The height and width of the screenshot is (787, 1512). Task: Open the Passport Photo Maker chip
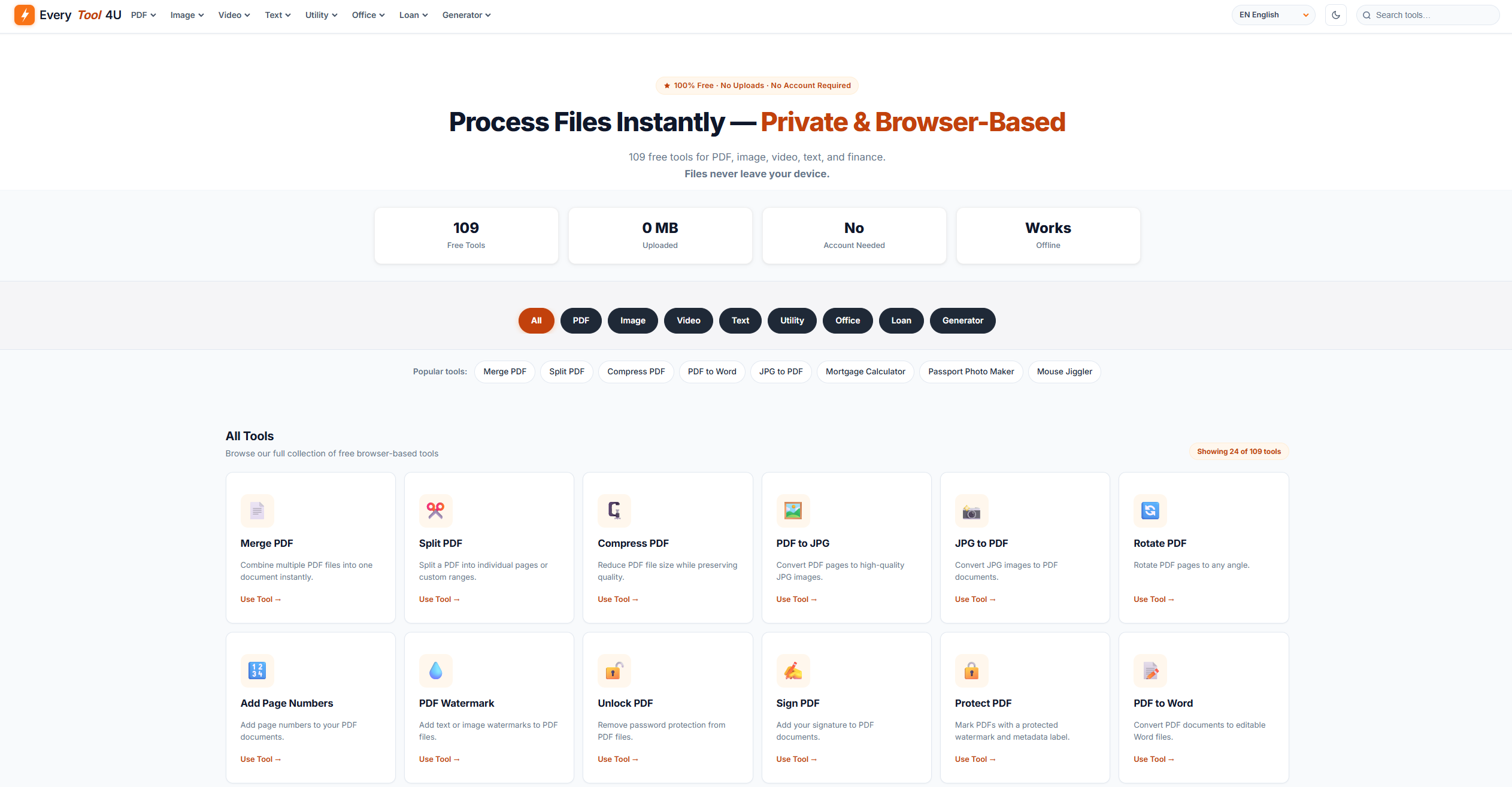(x=971, y=372)
